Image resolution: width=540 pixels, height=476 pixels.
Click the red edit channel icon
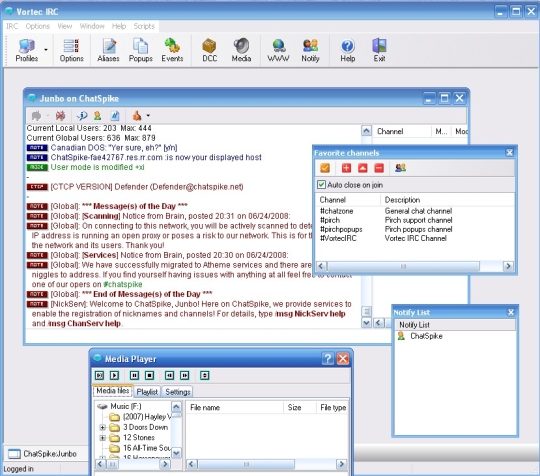click(x=362, y=168)
